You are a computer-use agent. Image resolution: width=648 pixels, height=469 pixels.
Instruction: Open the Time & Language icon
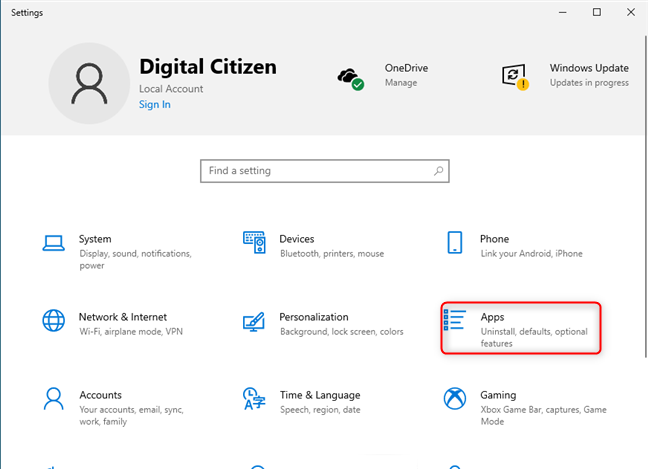254,398
